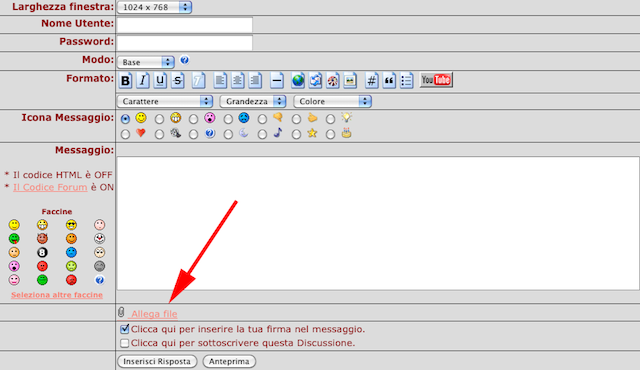Enable the signature checkbox
The width and height of the screenshot is (640, 370).
tap(124, 329)
